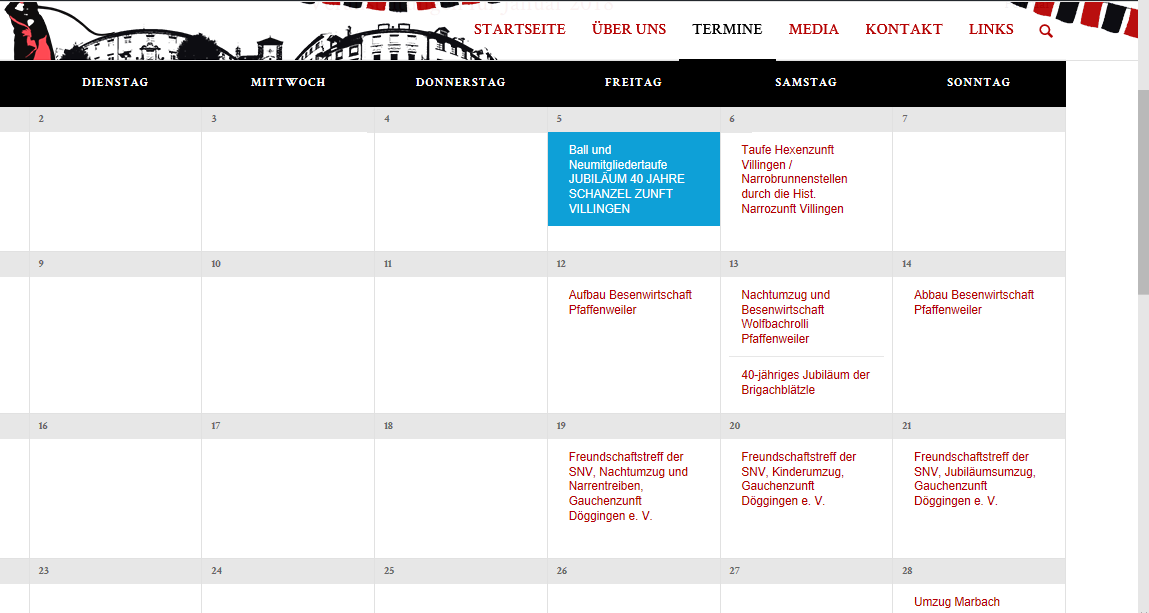Open the Taufe Hexenzunft Villingen event
This screenshot has width=1149, height=613.
(794, 179)
